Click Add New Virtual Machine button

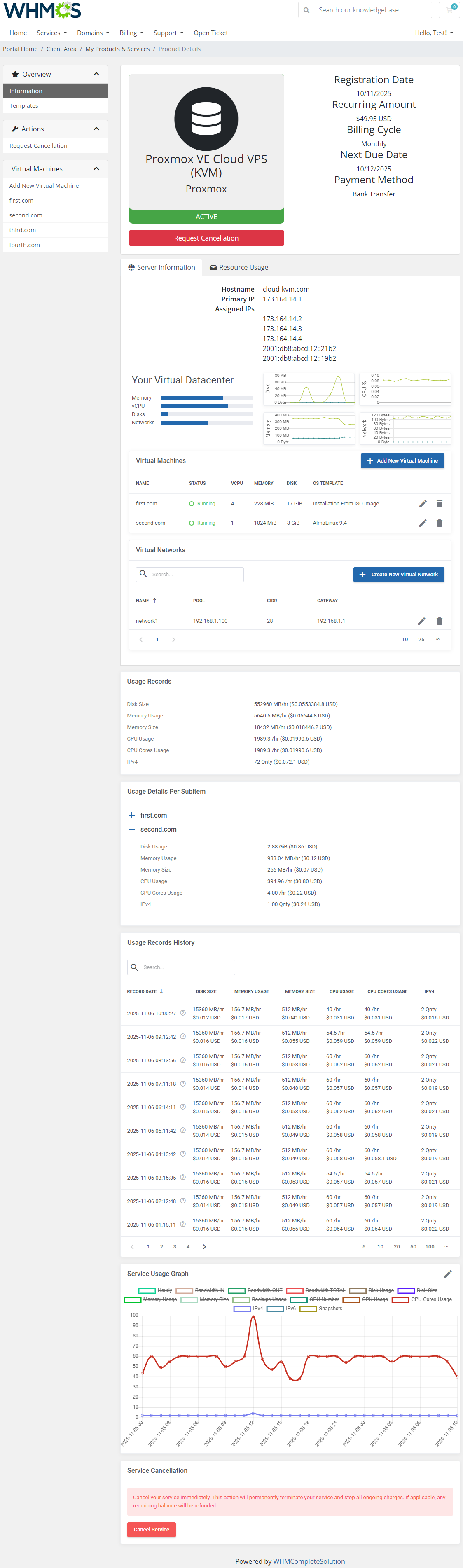(402, 461)
